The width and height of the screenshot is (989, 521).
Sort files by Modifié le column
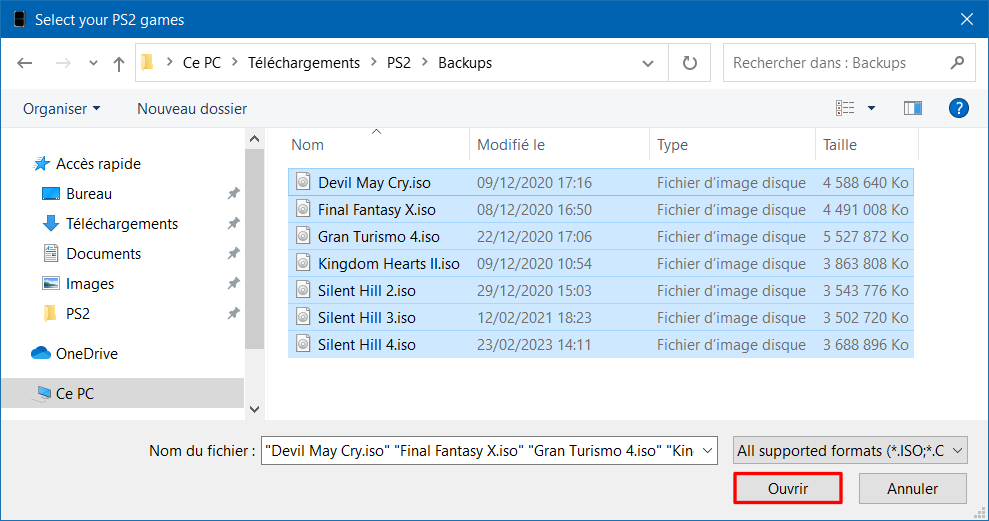511,145
